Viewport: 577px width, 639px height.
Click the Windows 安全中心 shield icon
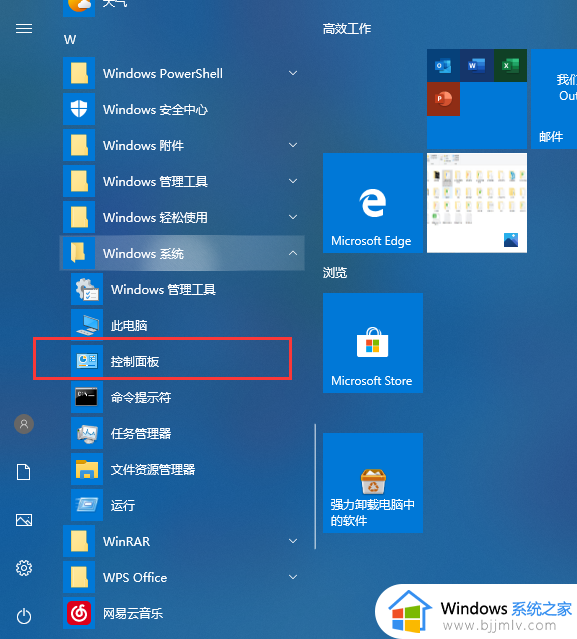click(79, 109)
